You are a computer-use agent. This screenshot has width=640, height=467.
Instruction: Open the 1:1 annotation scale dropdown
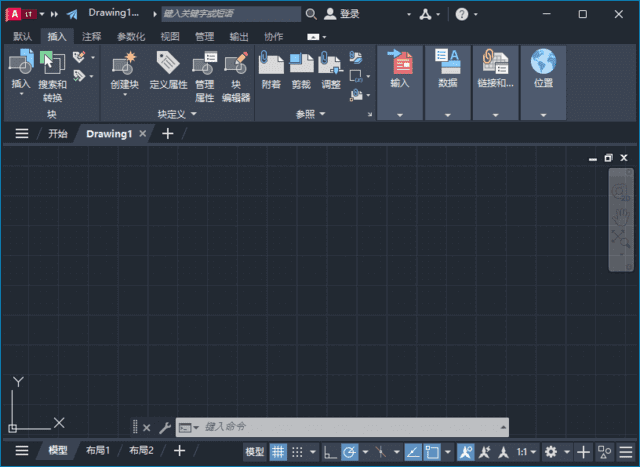coord(526,452)
